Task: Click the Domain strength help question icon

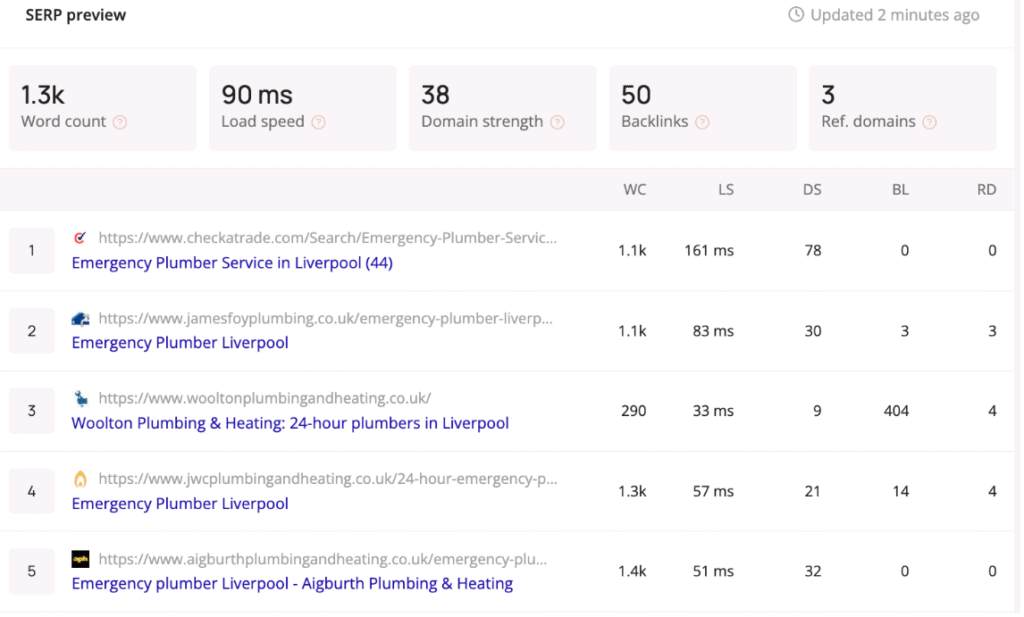Action: pyautogui.click(x=557, y=122)
